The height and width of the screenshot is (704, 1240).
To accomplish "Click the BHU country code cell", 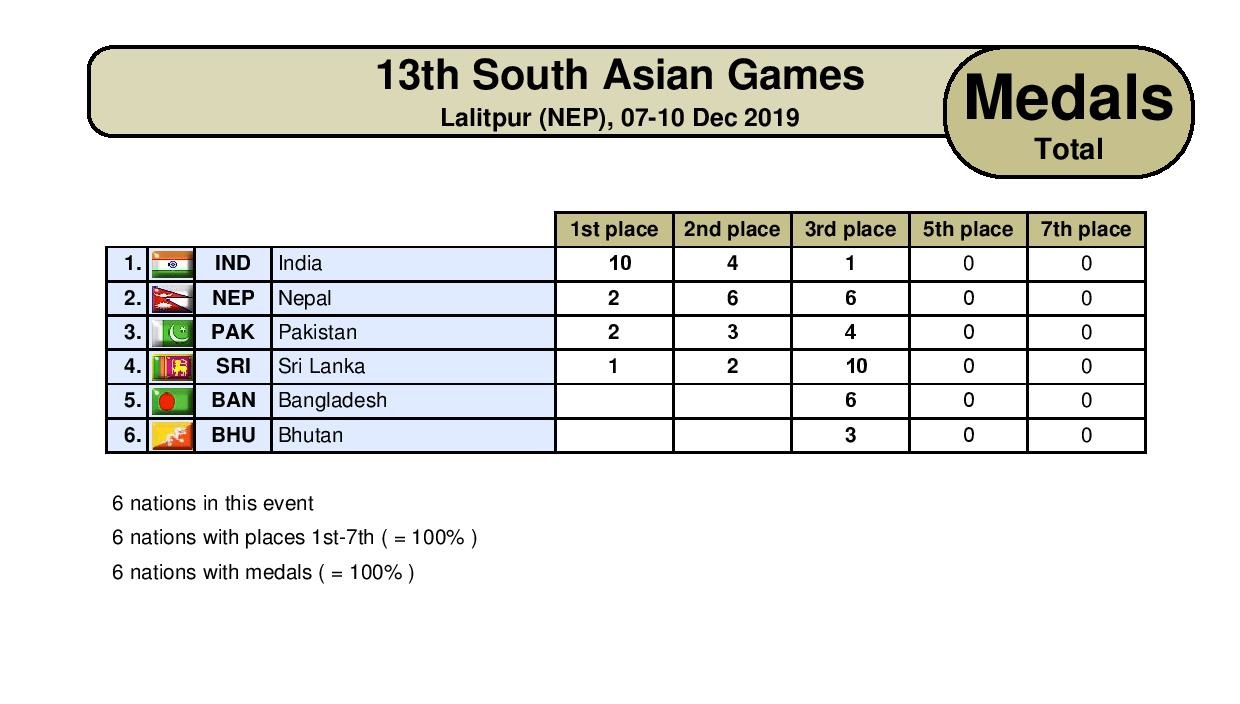I will [233, 435].
